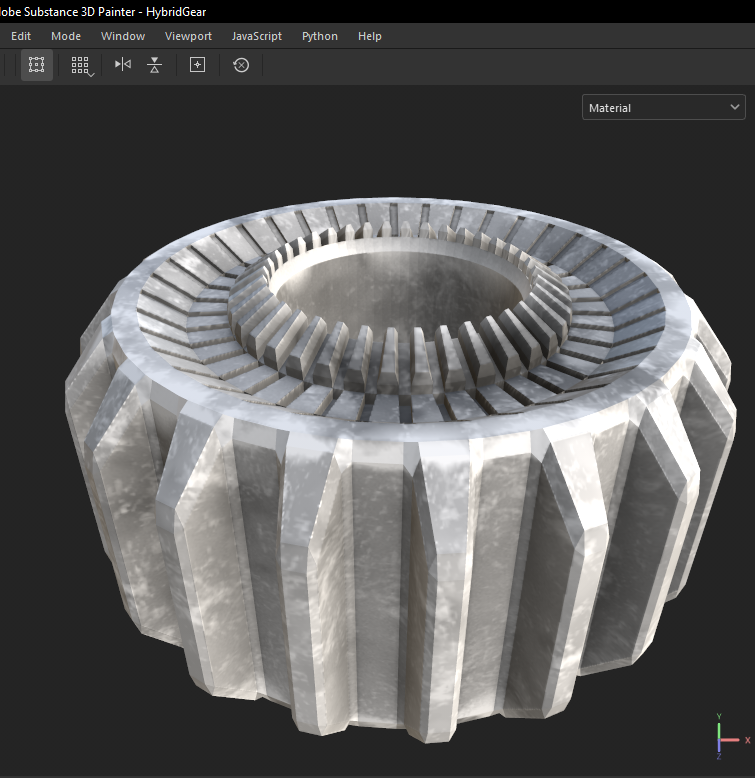
Task: Open the Python menu
Action: 320,36
